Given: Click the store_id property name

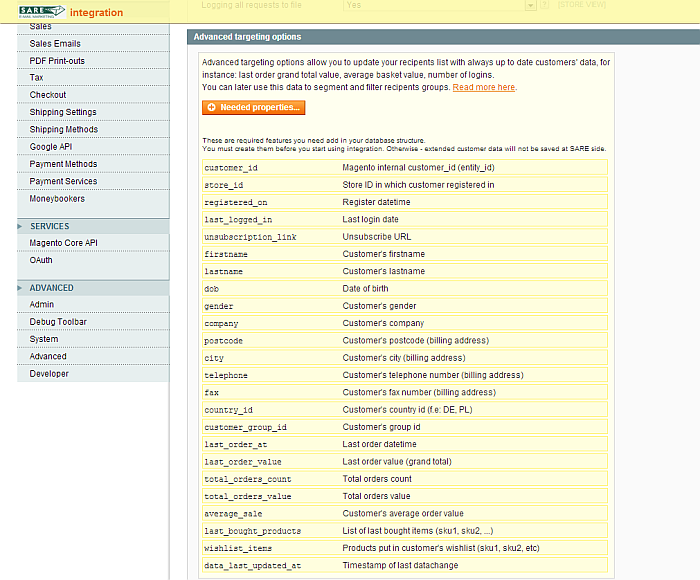Looking at the screenshot, I should [224, 185].
